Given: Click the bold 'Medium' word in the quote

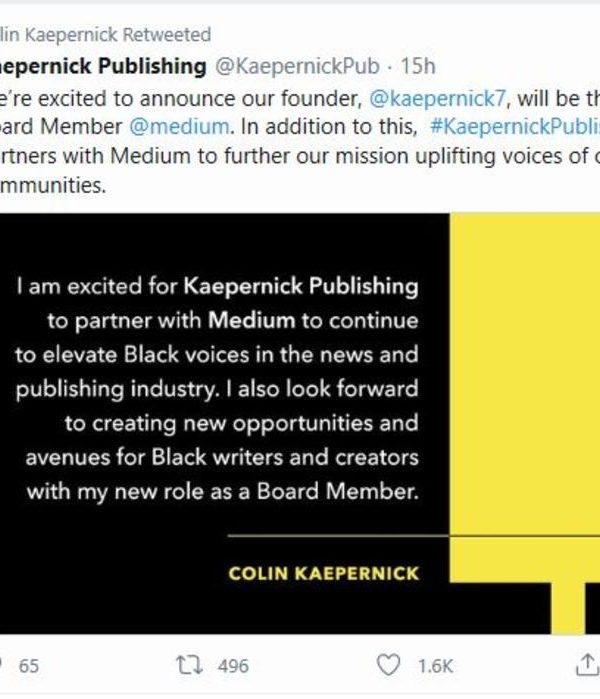Looking at the screenshot, I should pyautogui.click(x=252, y=321).
